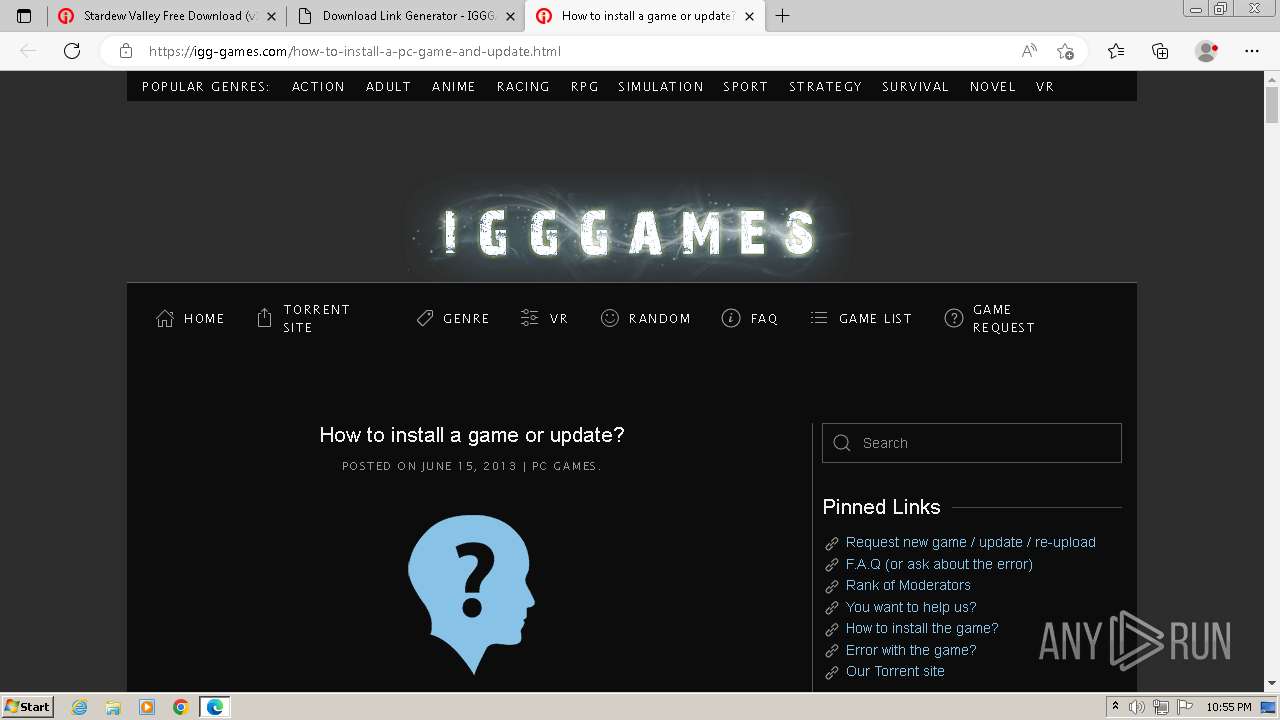Open Internet Explorer from the taskbar

pos(79,707)
